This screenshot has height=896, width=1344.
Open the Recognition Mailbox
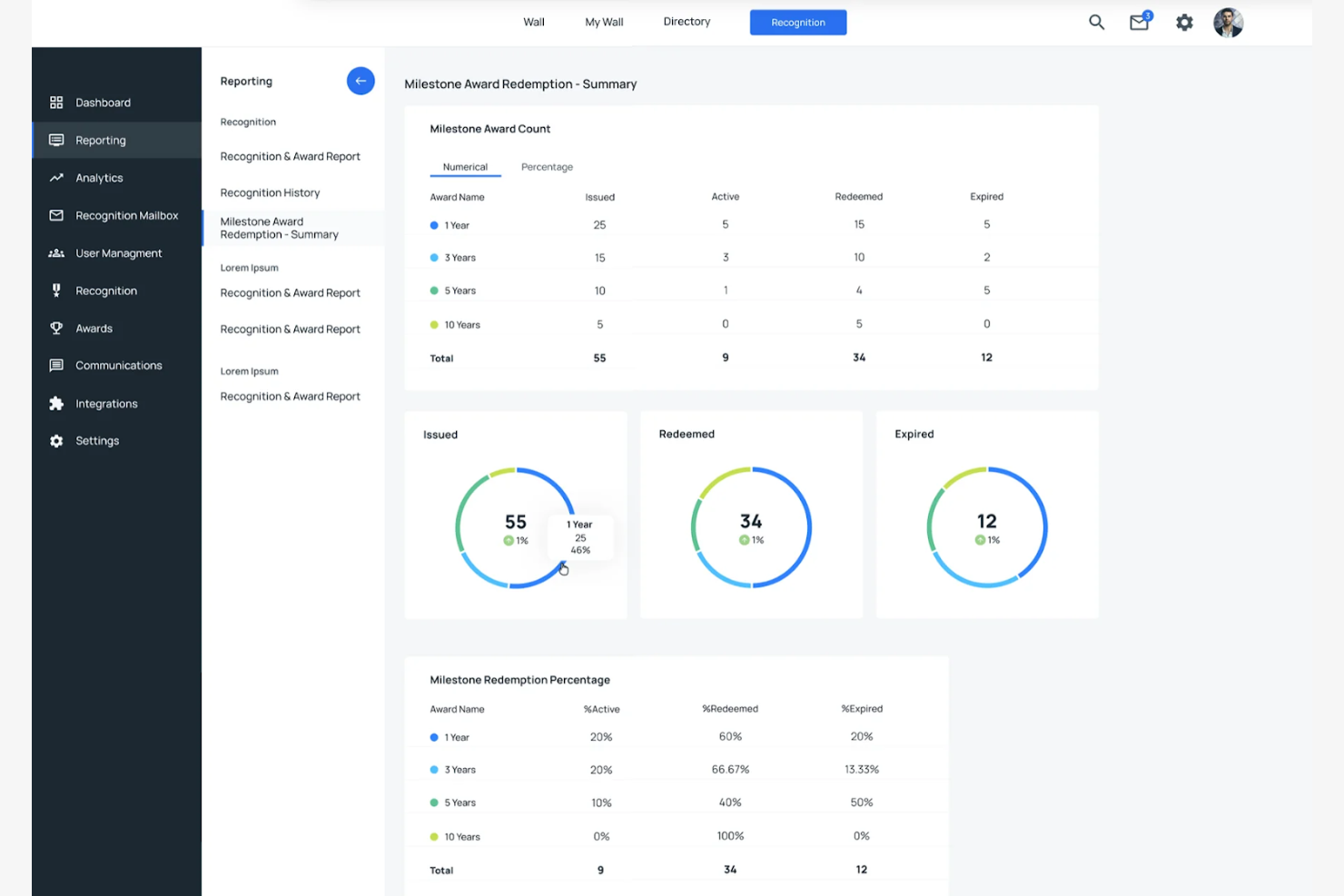click(x=127, y=215)
